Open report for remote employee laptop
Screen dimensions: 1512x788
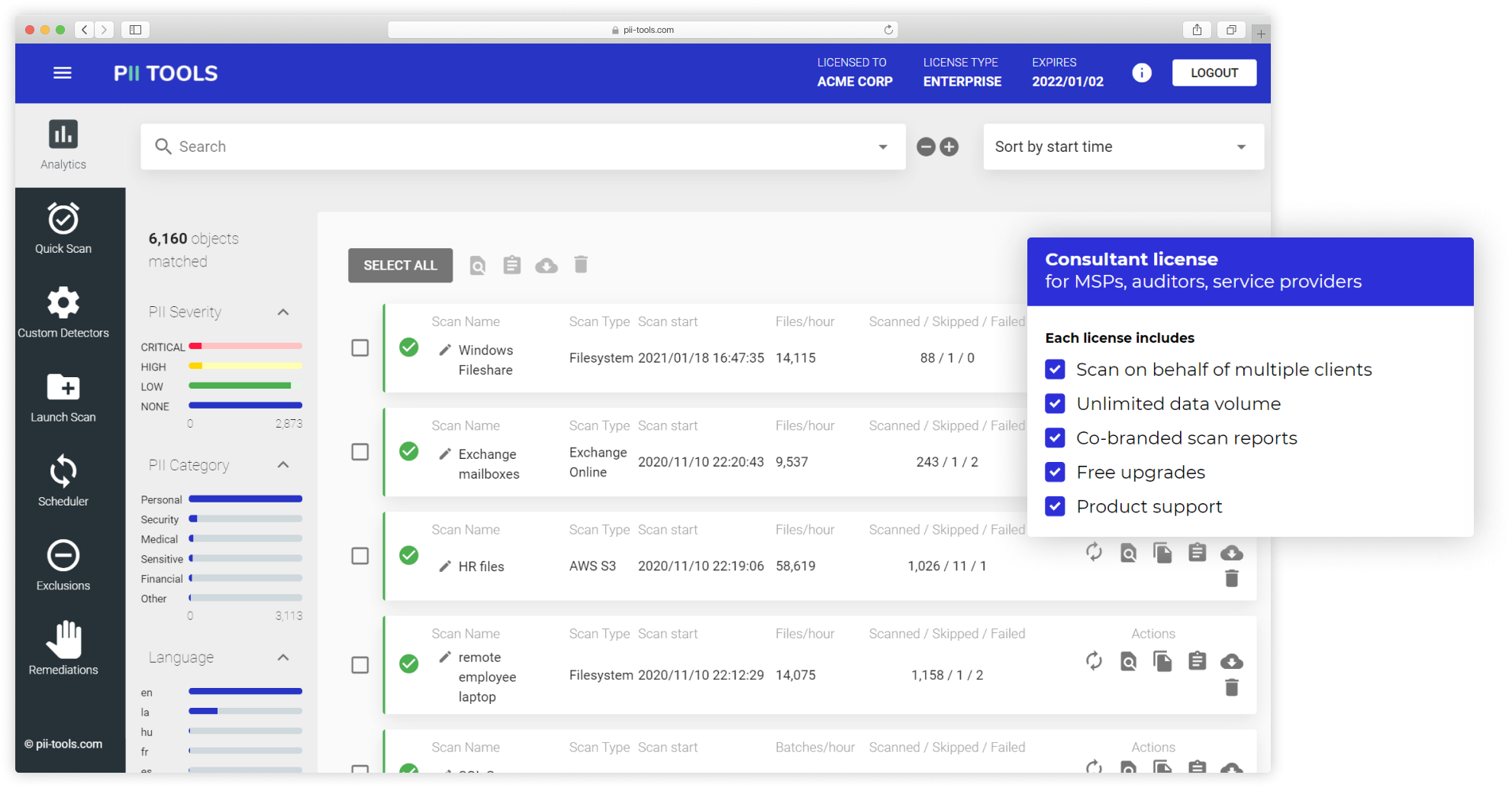click(1197, 661)
